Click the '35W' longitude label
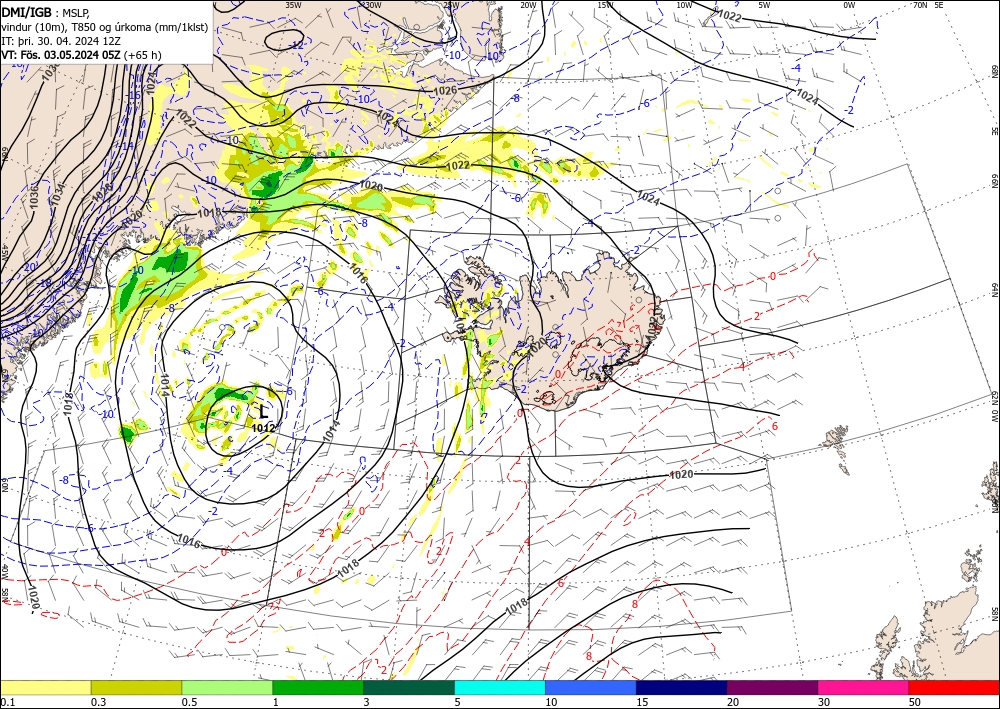1000x709 pixels. click(293, 5)
